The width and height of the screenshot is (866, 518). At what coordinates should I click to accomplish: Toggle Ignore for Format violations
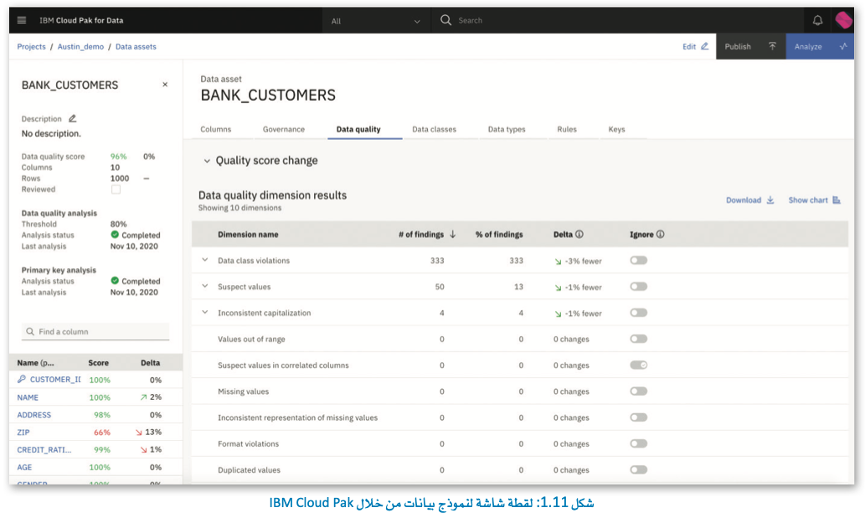638,443
